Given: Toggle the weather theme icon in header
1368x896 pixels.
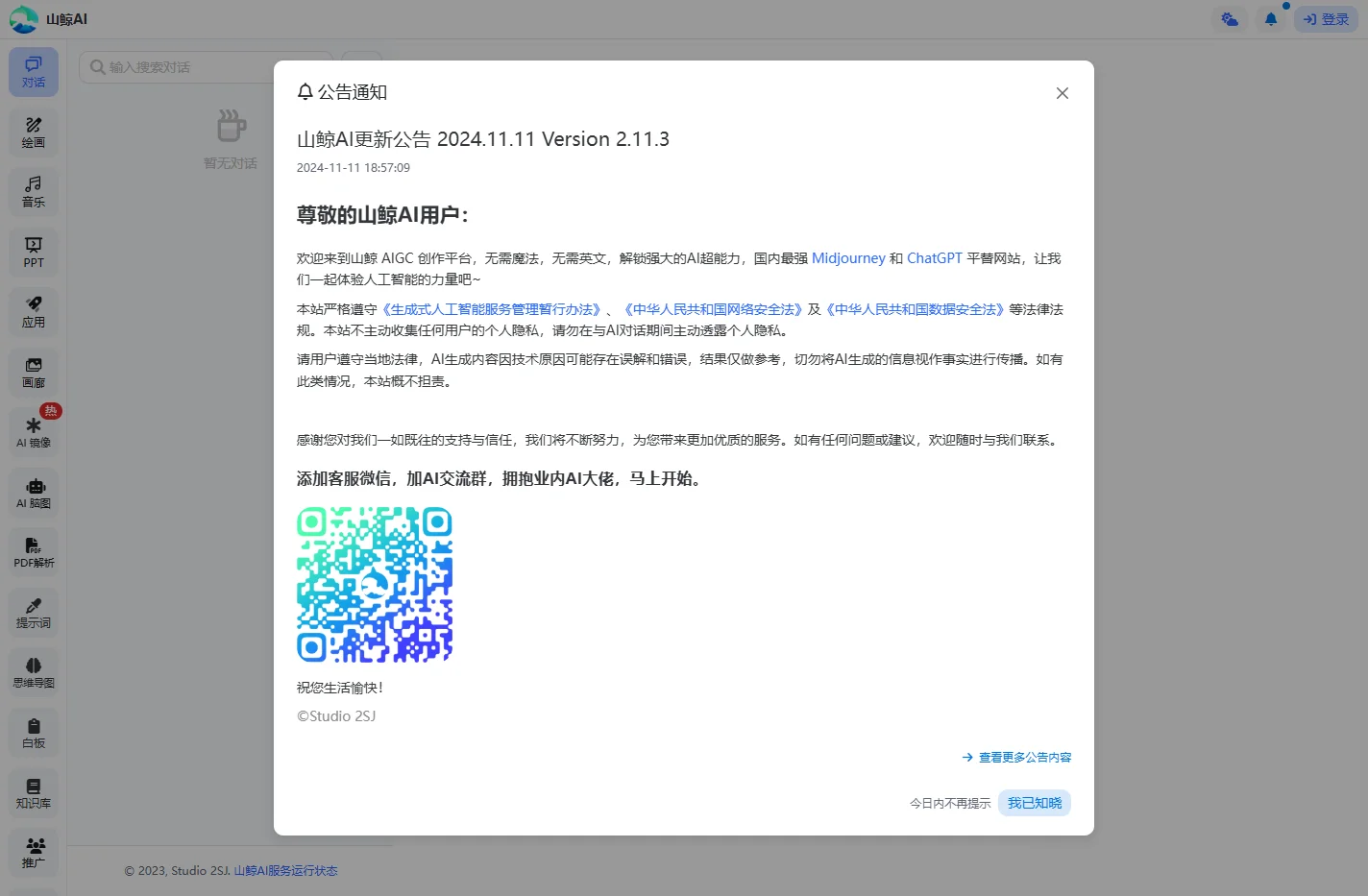Looking at the screenshot, I should [x=1230, y=19].
